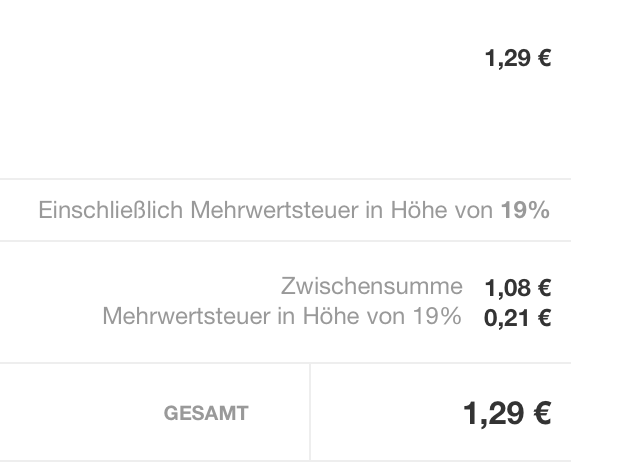Click the 19% text left of 0,21 €
Screen dimensions: 638x474
coord(437,318)
